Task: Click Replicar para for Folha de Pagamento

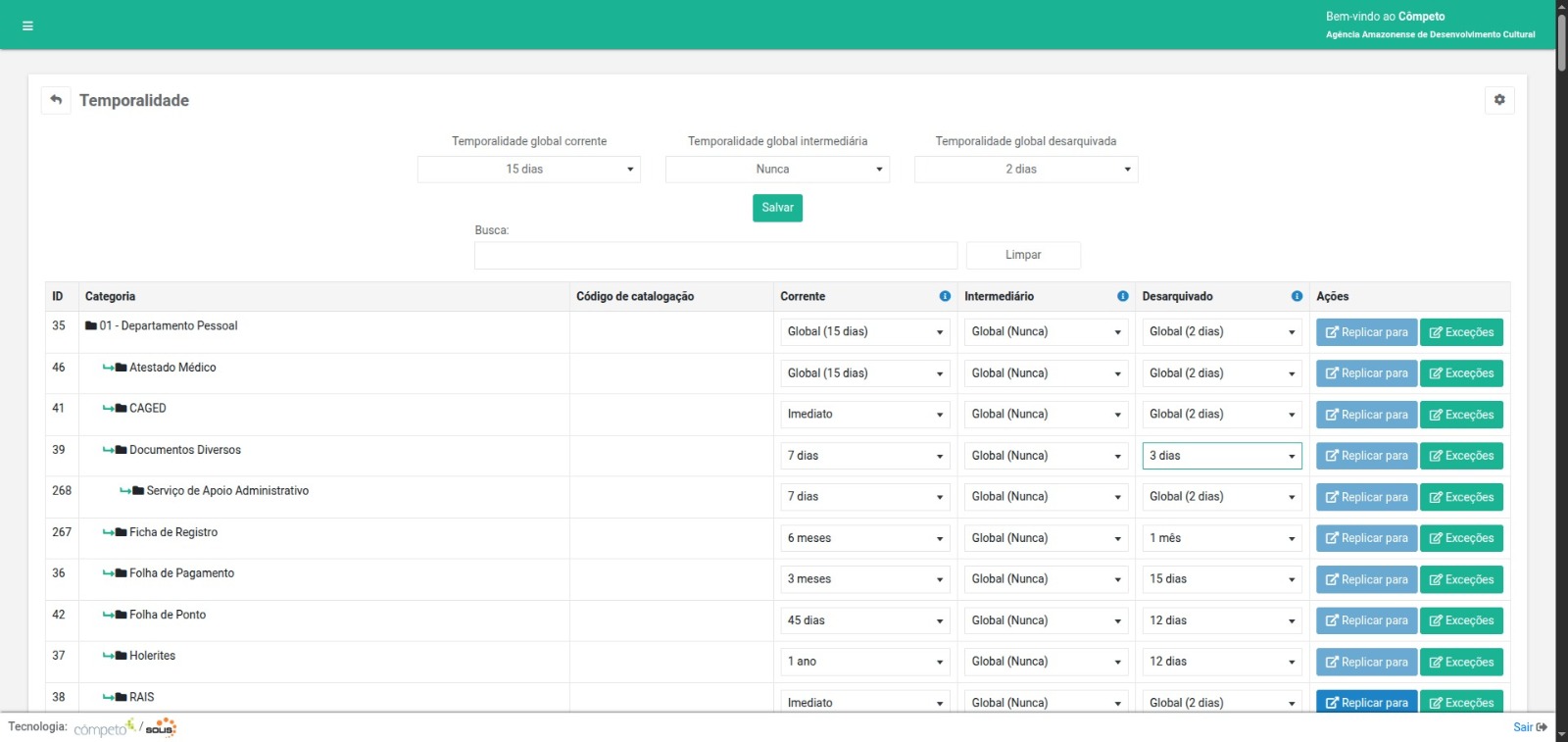Action: [x=1365, y=579]
